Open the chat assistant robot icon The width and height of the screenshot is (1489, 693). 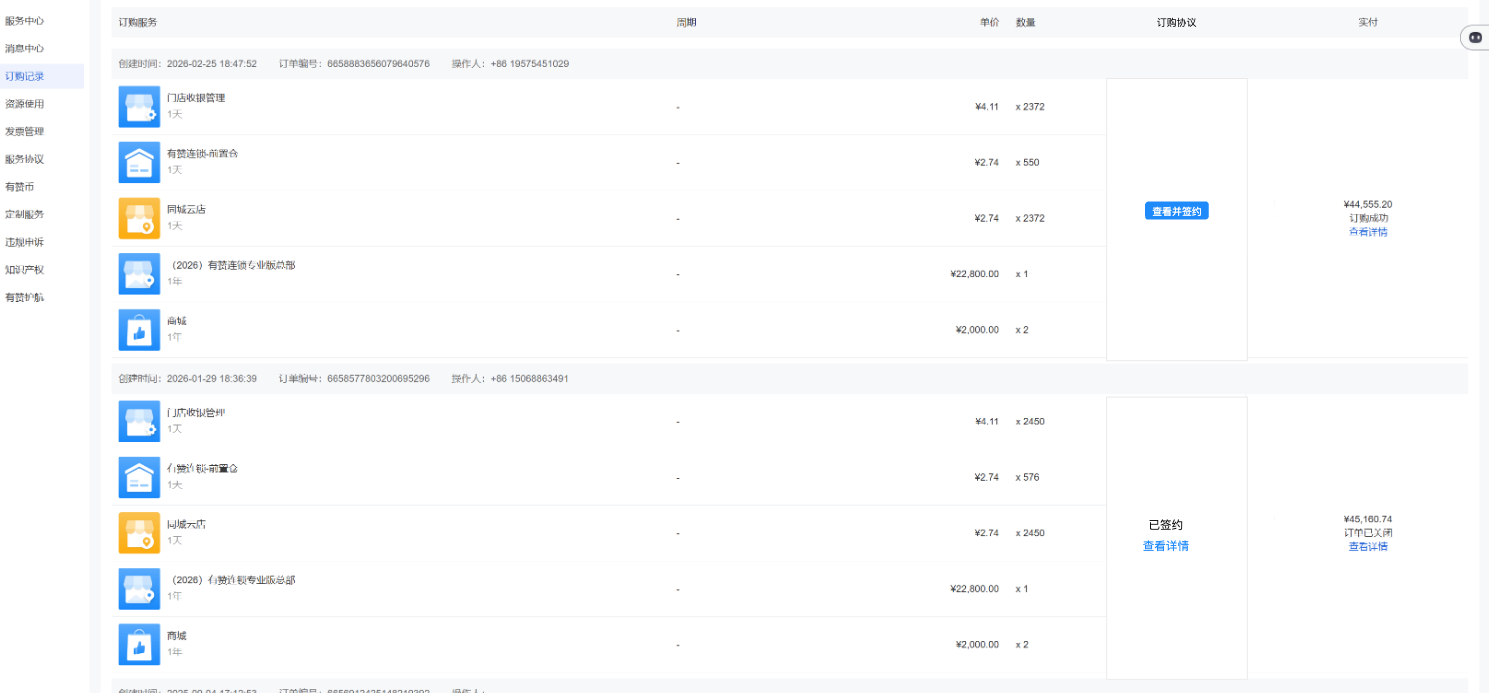coord(1475,37)
